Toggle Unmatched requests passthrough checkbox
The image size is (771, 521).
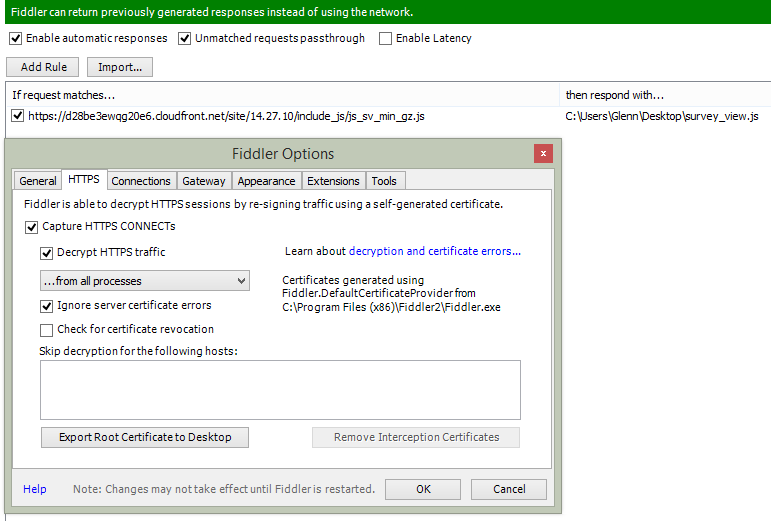click(184, 38)
